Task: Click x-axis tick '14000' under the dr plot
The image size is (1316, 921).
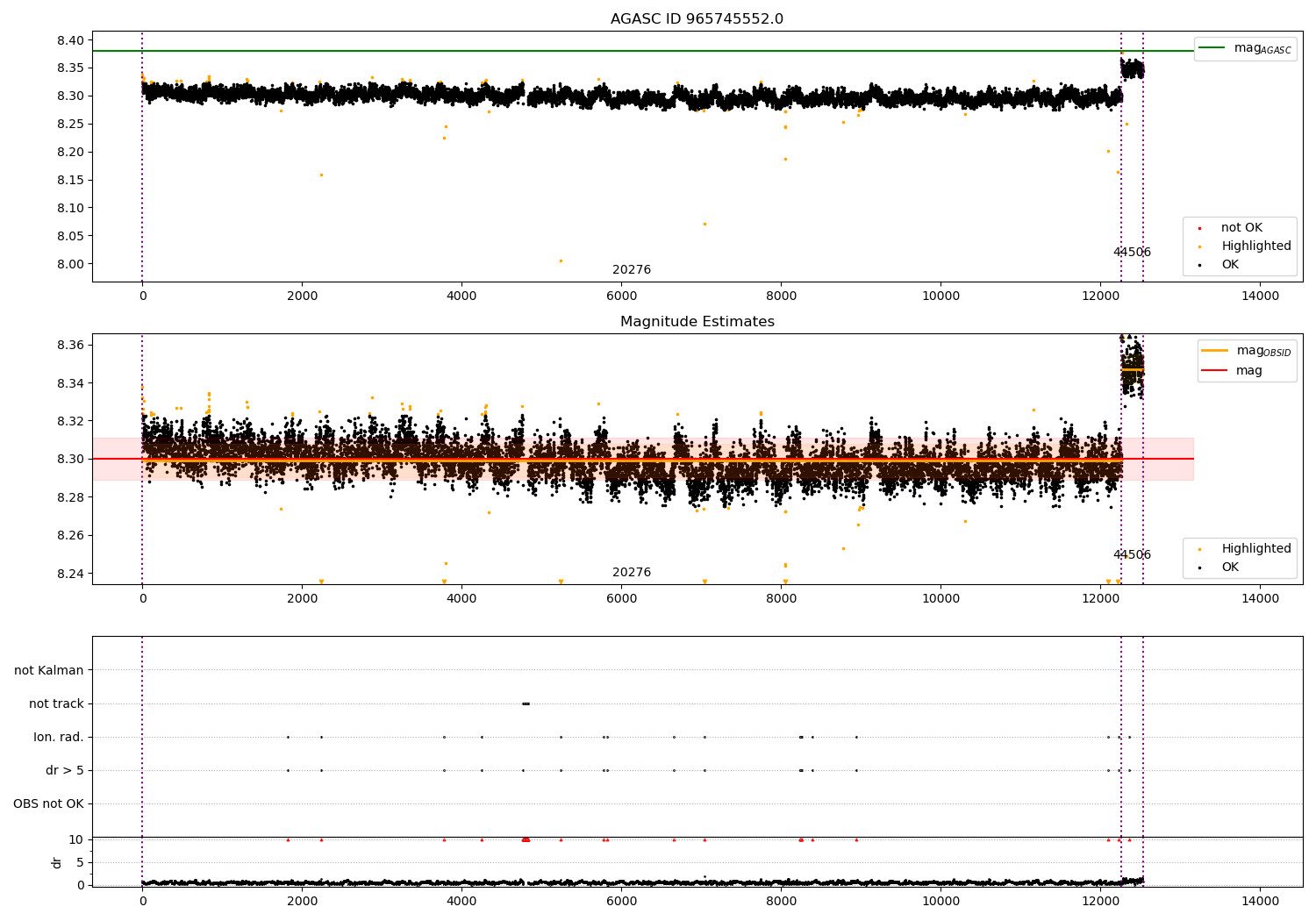Action: pyautogui.click(x=1261, y=901)
